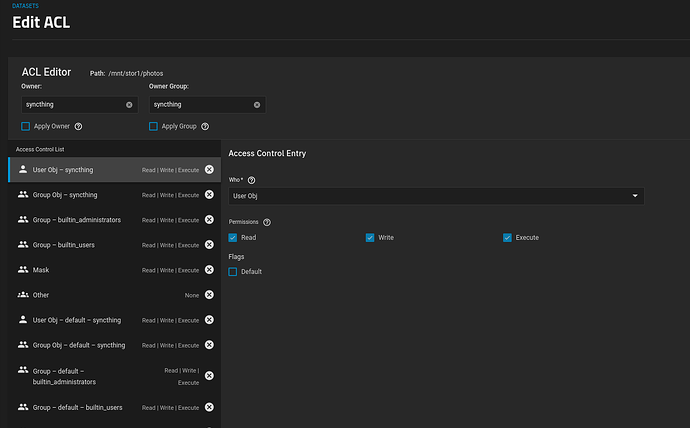Image resolution: width=690 pixels, height=428 pixels.
Task: Open help tooltip for Apply Owner
Action: [78, 126]
